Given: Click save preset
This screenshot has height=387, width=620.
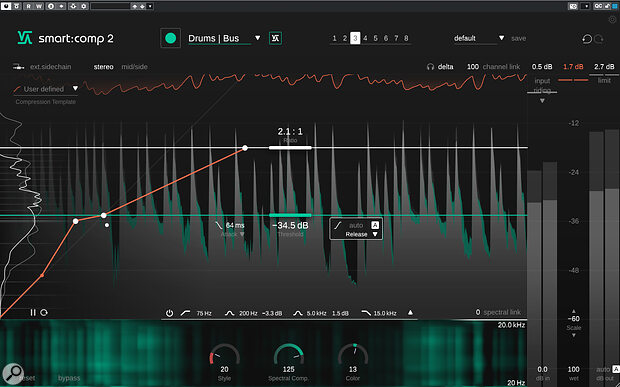Looking at the screenshot, I should pos(518,38).
